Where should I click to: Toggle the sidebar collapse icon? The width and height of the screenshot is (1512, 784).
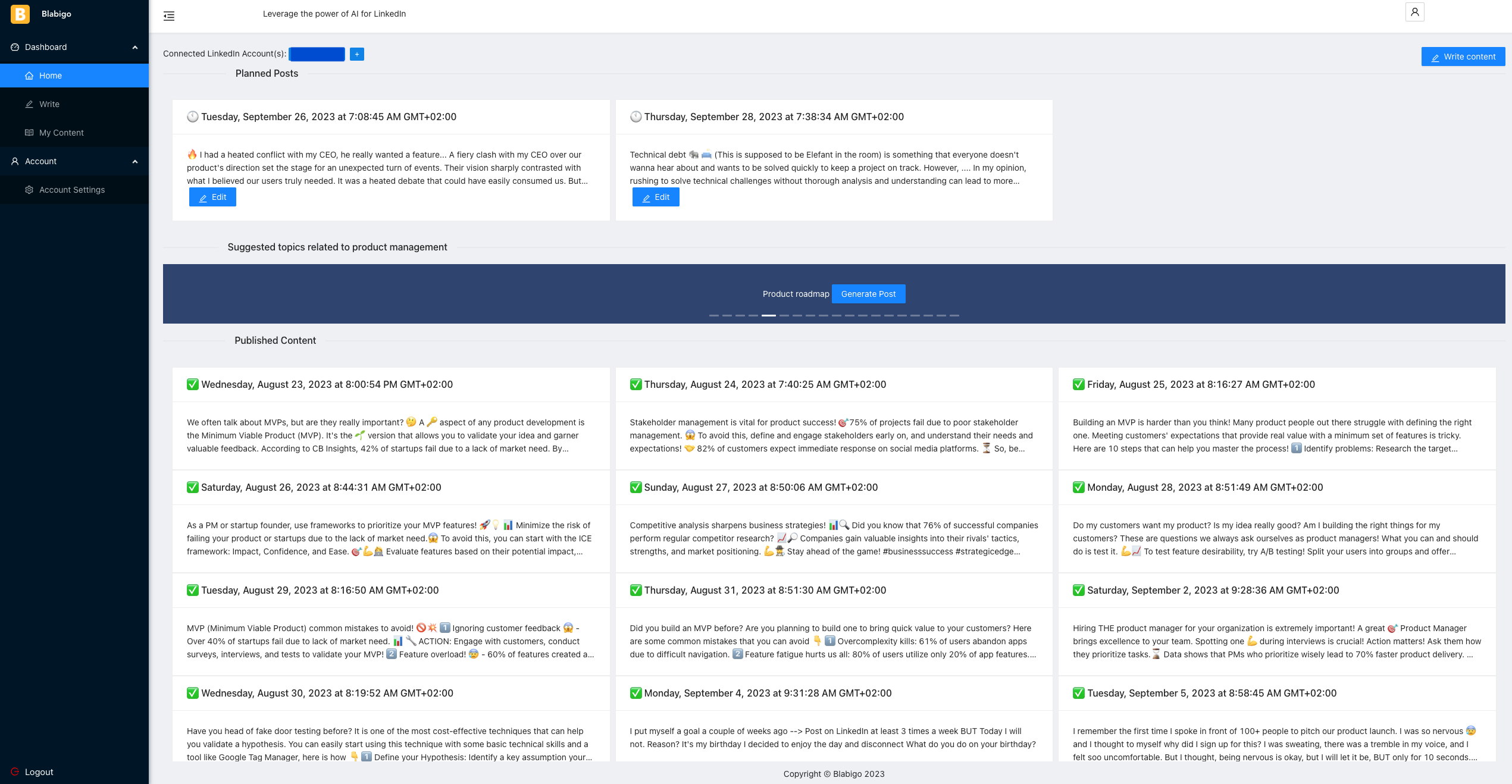[169, 16]
